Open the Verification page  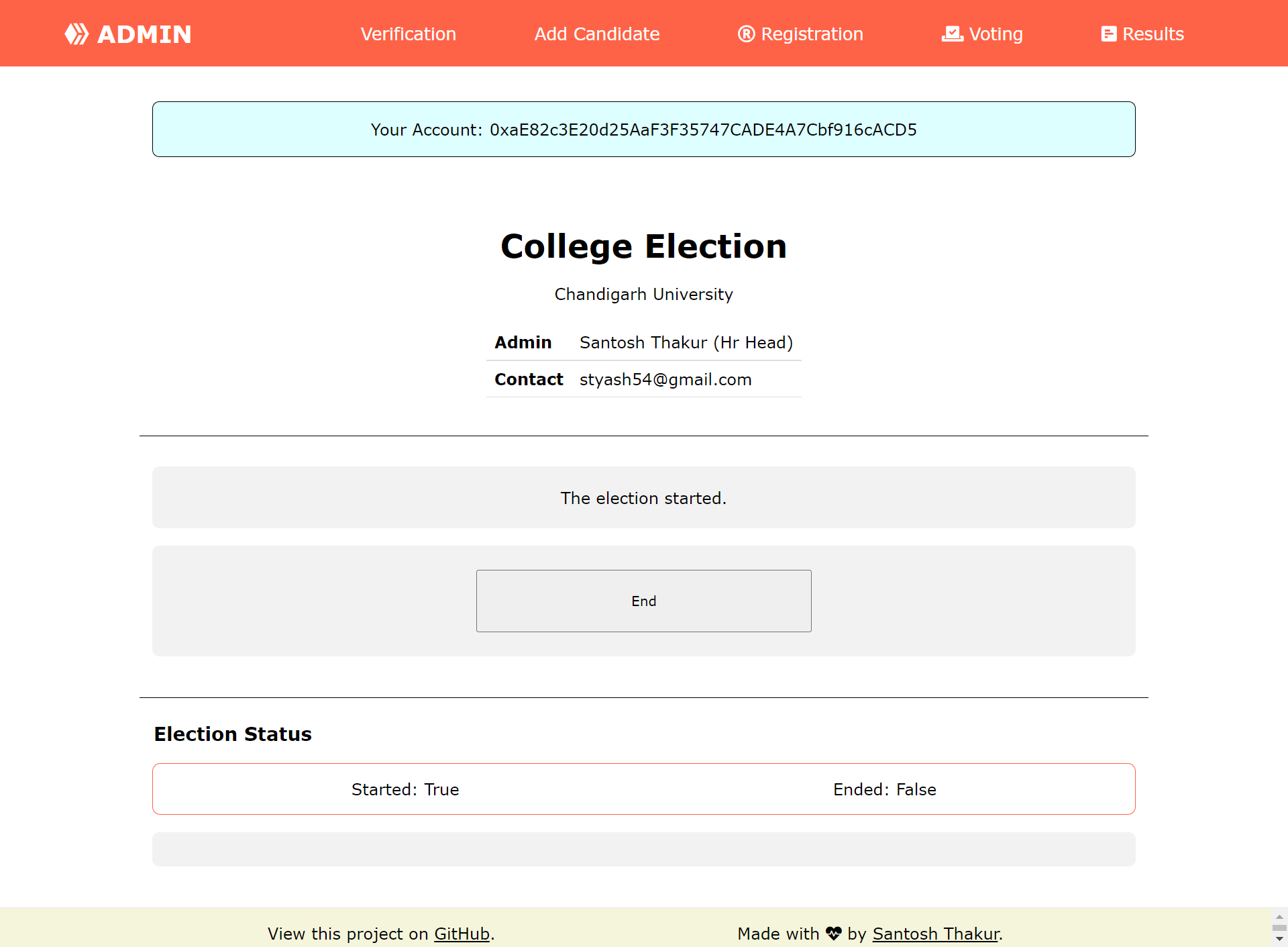click(408, 34)
